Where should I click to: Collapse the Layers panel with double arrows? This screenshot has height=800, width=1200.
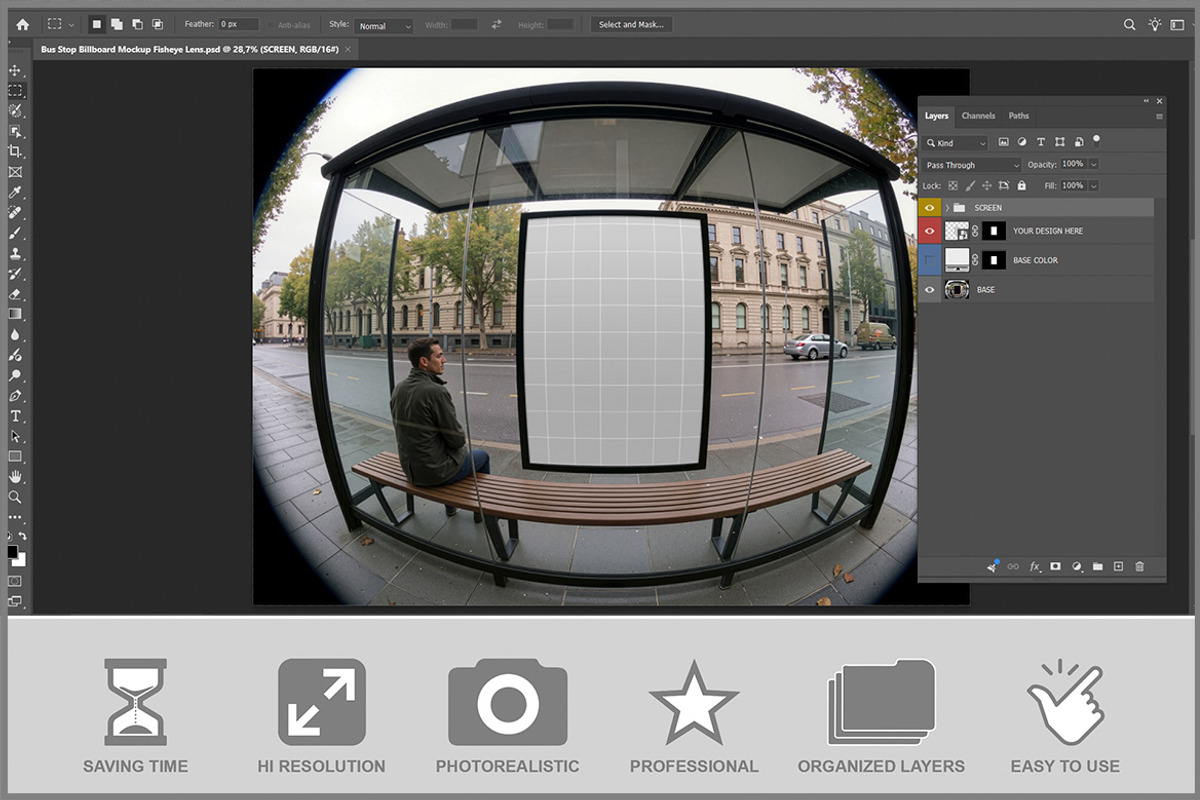tap(1146, 101)
